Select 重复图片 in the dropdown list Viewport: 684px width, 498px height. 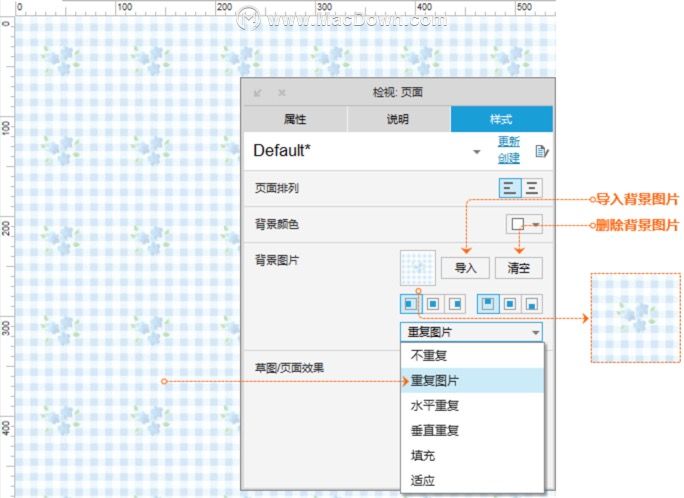pyautogui.click(x=472, y=380)
